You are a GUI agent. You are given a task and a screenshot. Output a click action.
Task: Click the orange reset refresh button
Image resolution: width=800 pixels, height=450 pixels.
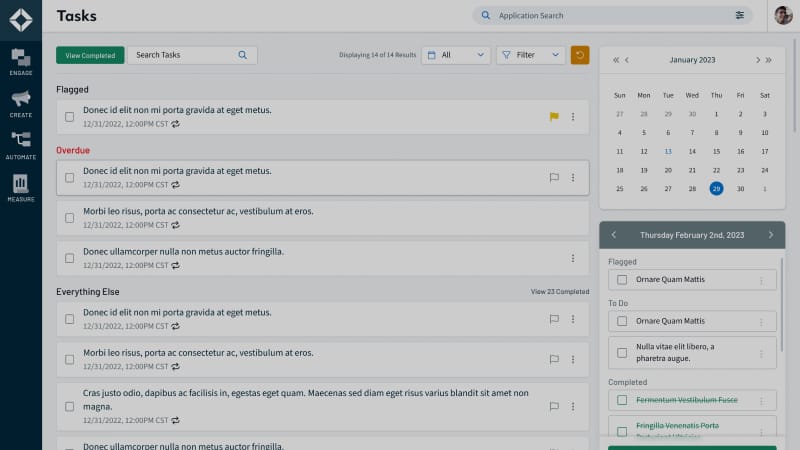click(x=580, y=55)
